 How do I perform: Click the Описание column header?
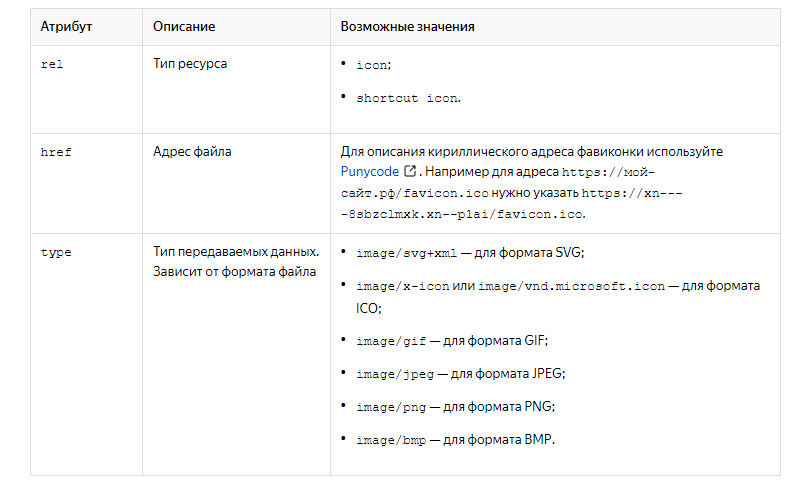(x=184, y=27)
